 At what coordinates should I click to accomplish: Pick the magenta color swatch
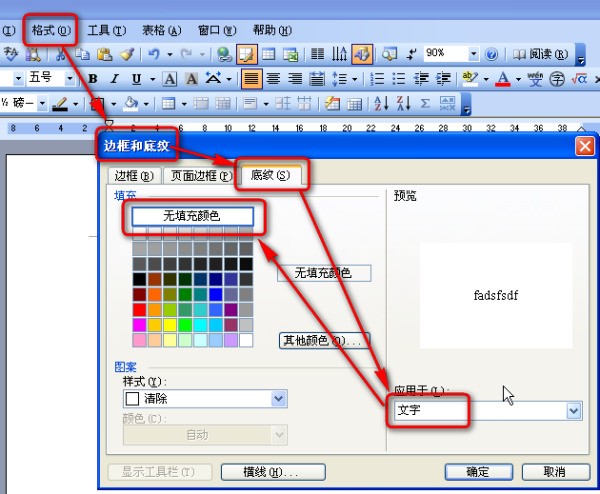139,325
